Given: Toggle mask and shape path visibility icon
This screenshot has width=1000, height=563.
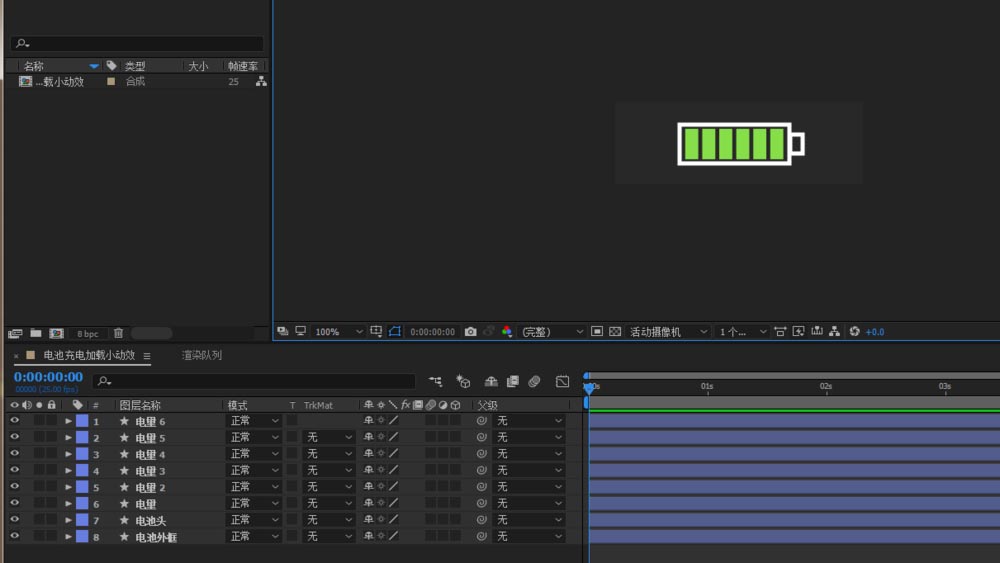Looking at the screenshot, I should point(395,331).
